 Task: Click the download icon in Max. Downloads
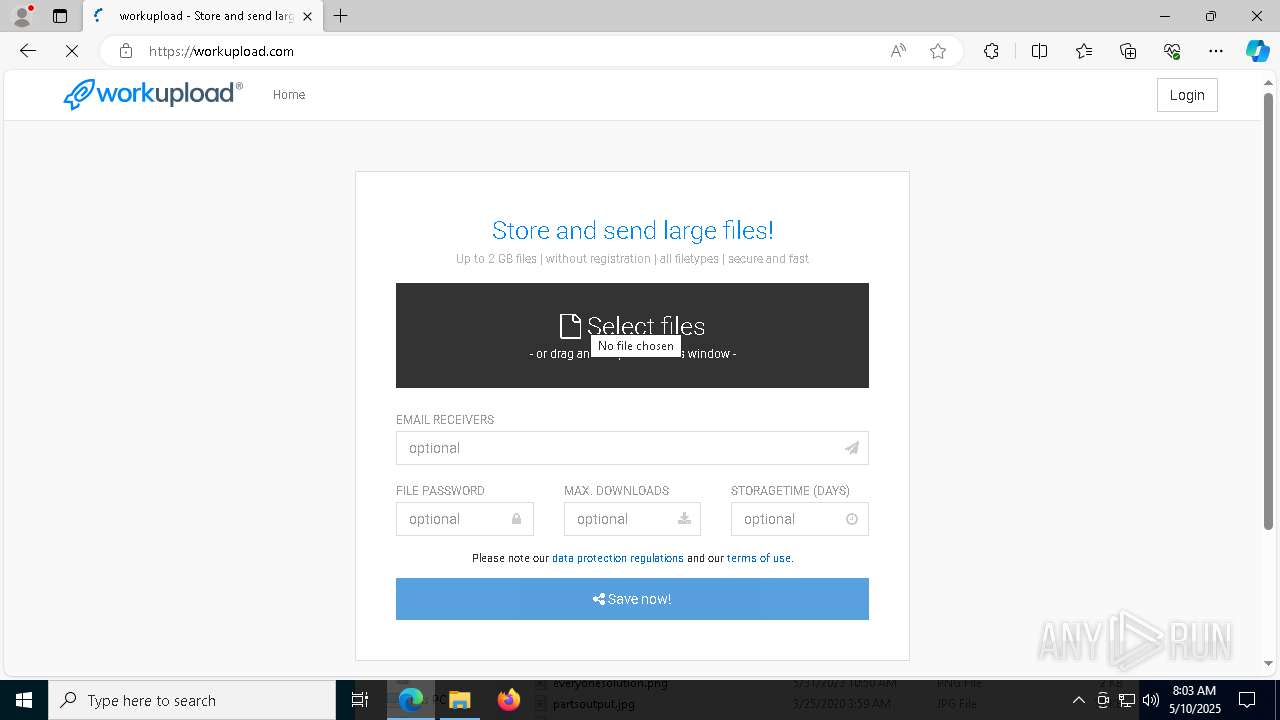pos(684,519)
